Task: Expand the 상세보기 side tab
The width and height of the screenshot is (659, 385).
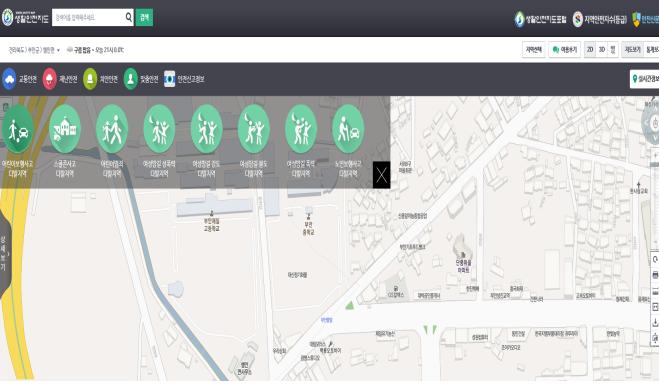Action: point(4,255)
